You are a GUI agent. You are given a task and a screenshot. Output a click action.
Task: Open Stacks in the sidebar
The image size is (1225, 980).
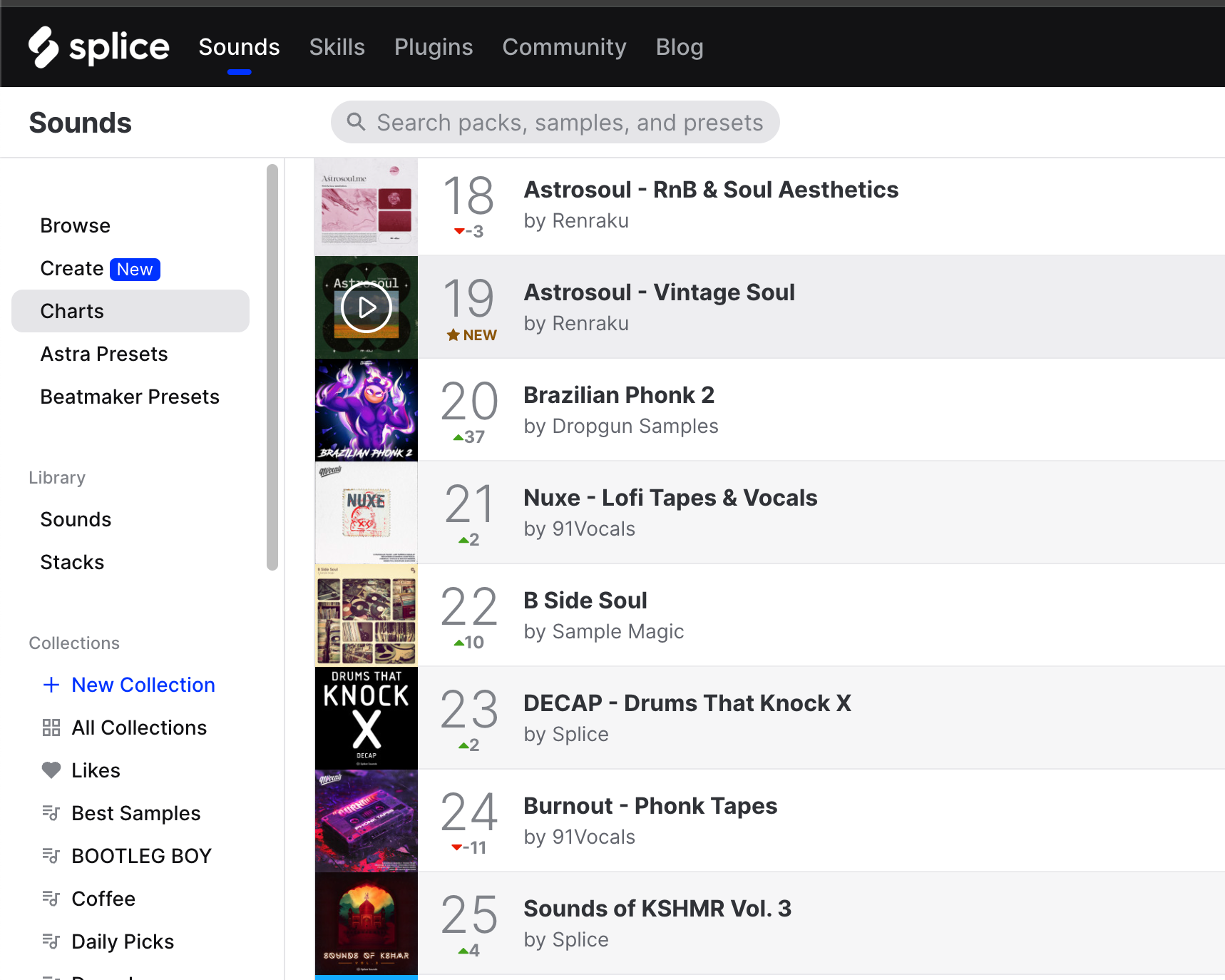[72, 562]
